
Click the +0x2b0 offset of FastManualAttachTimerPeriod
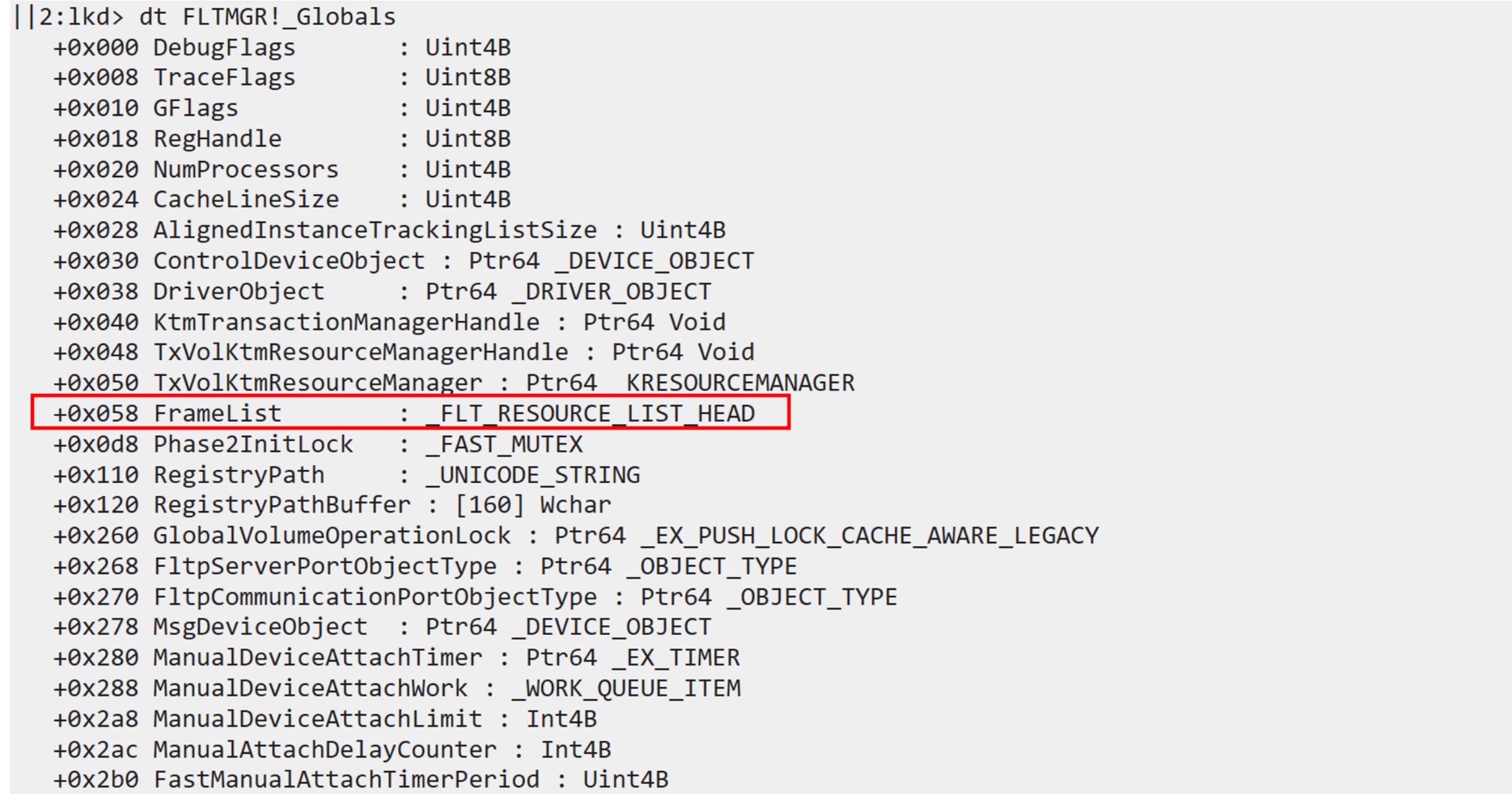(x=96, y=779)
